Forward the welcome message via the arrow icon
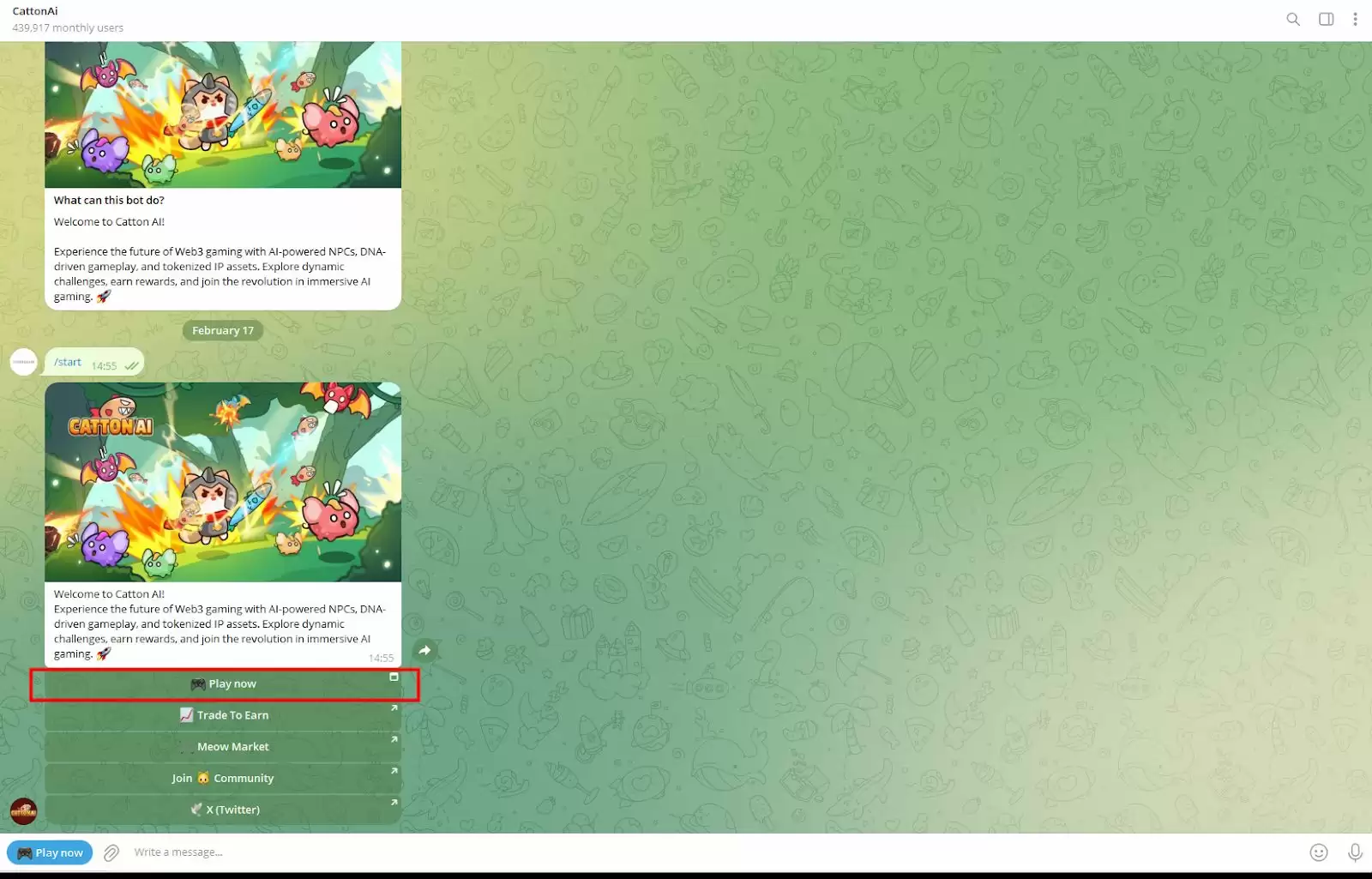 (x=425, y=650)
